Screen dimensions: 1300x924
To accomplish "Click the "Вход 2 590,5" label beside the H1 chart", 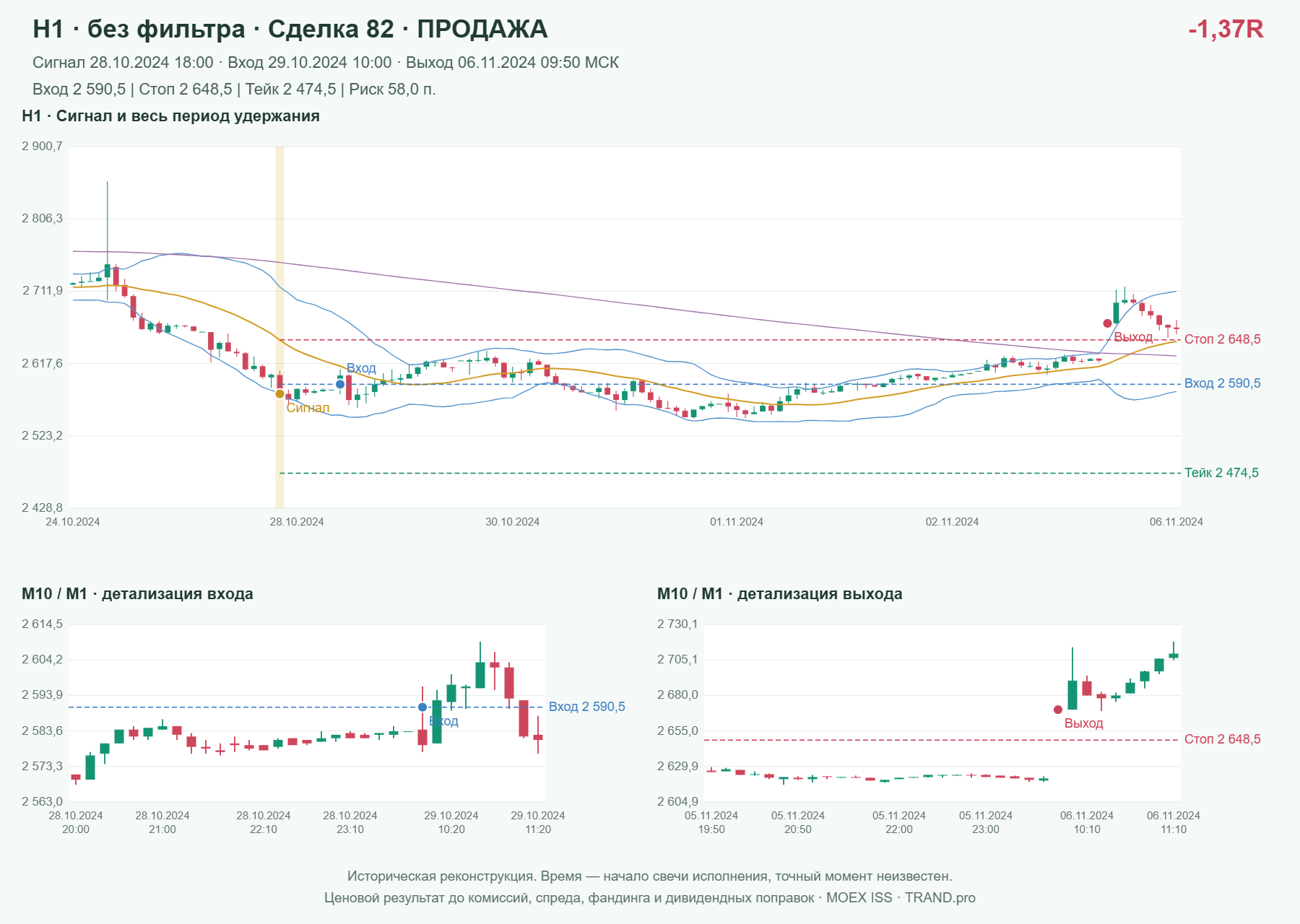I will (x=1223, y=383).
